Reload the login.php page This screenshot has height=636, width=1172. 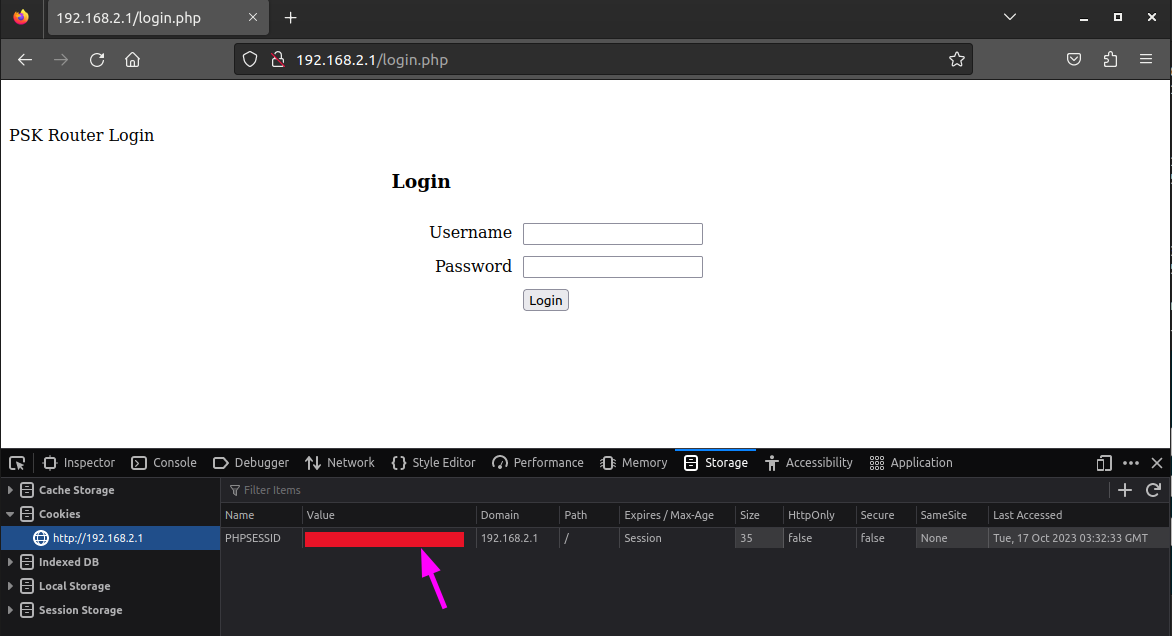tap(96, 59)
